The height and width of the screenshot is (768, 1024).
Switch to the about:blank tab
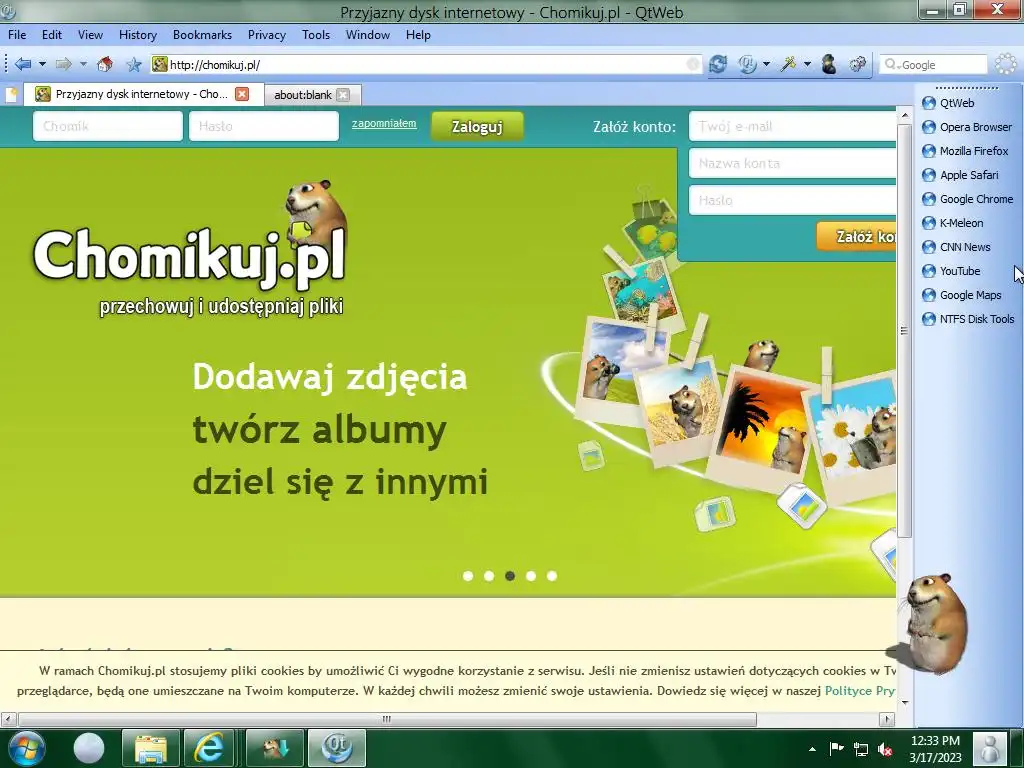(303, 95)
